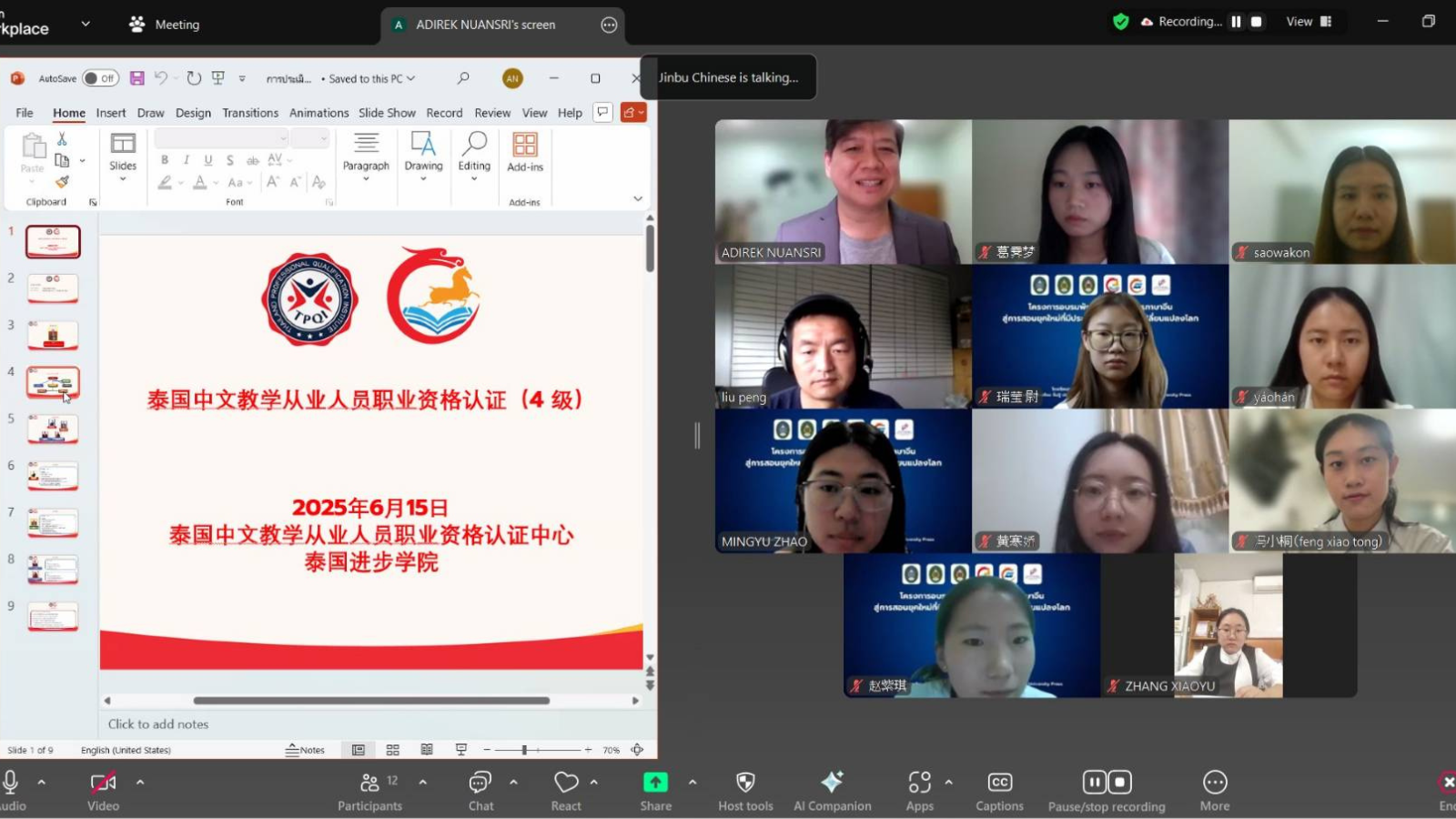Launch the AI Companion sparkle icon
Screen dimensions: 1456x819
832,783
